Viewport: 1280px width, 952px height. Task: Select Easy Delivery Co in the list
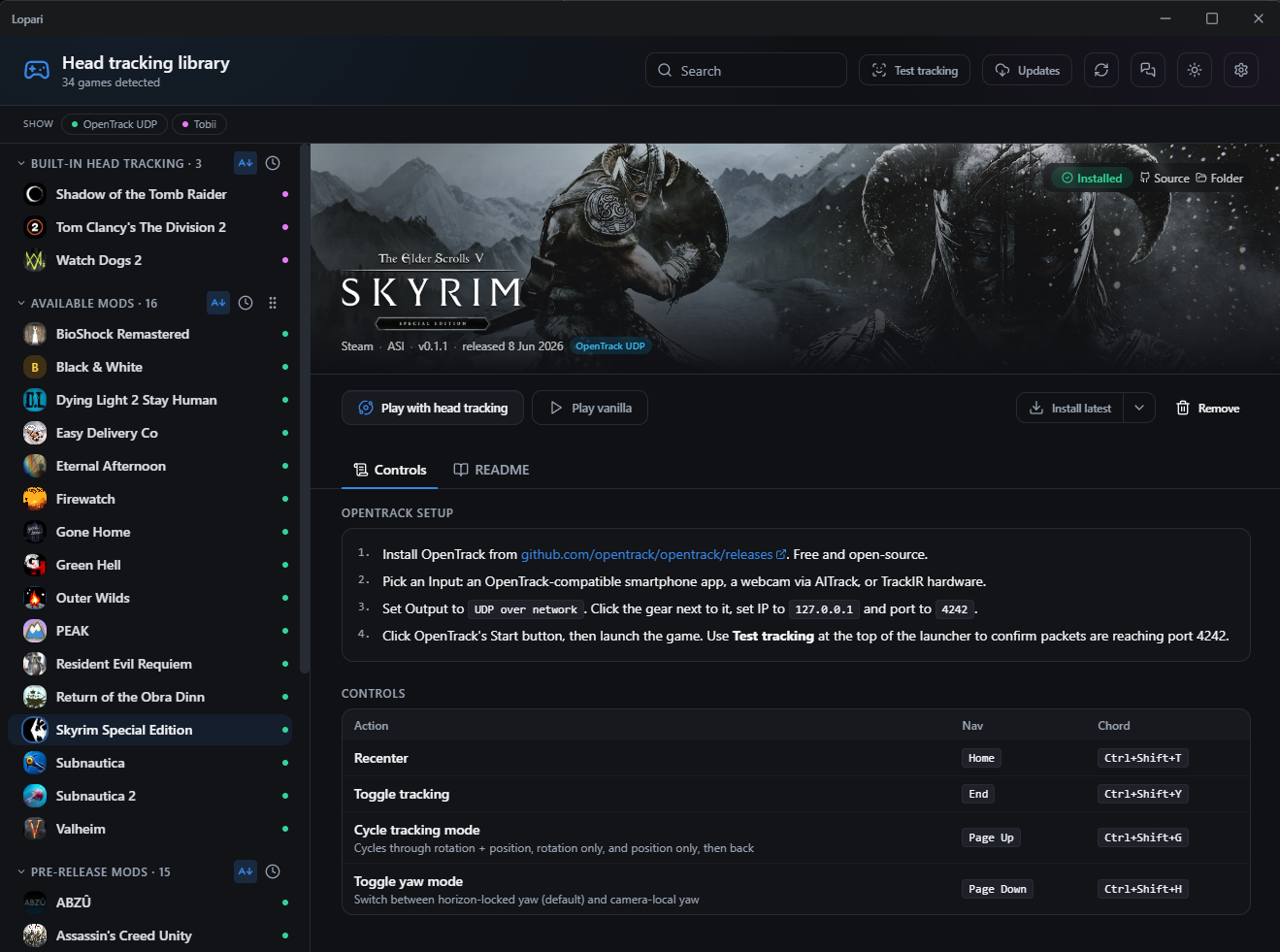click(149, 433)
